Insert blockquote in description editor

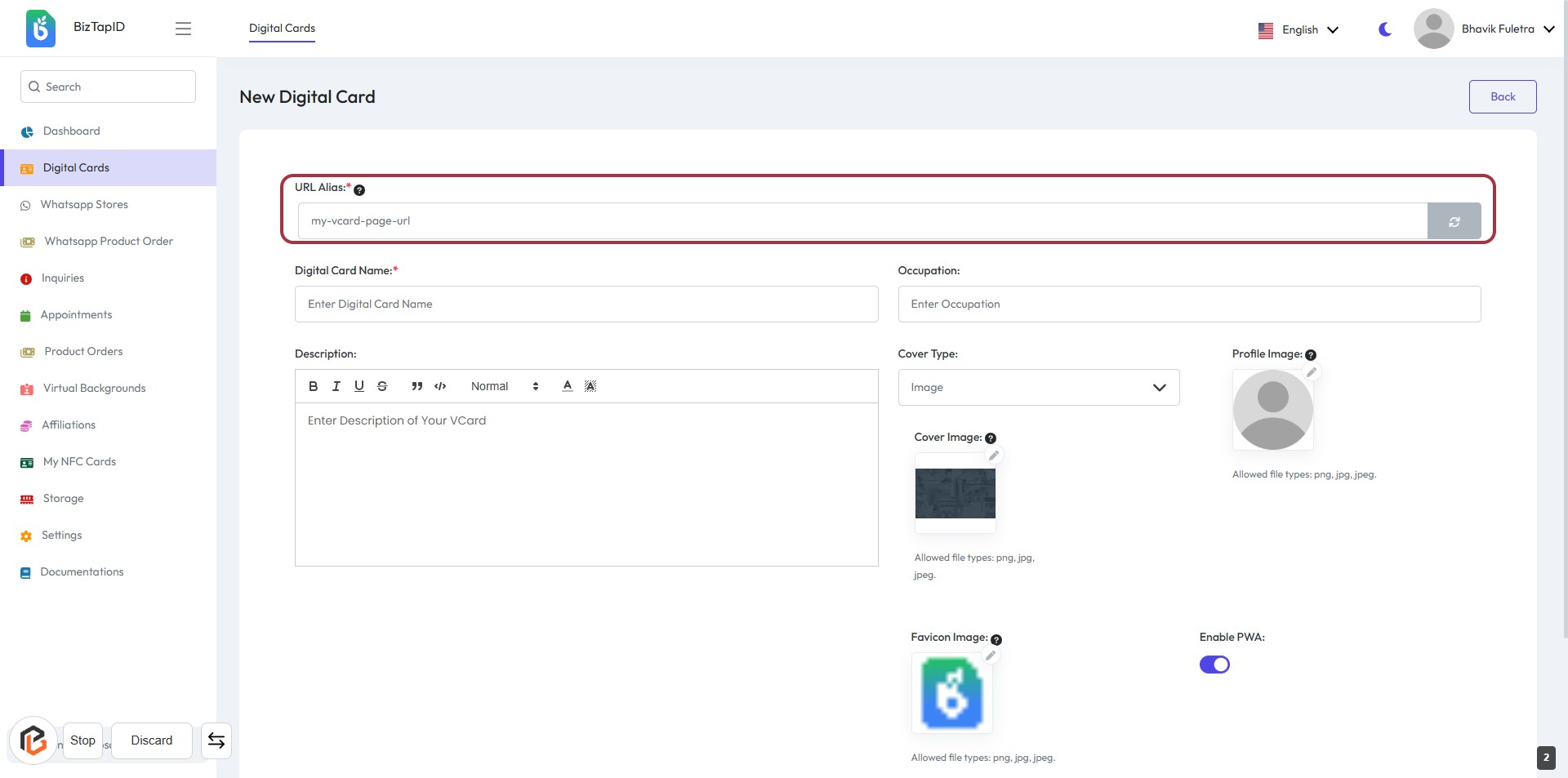[416, 386]
